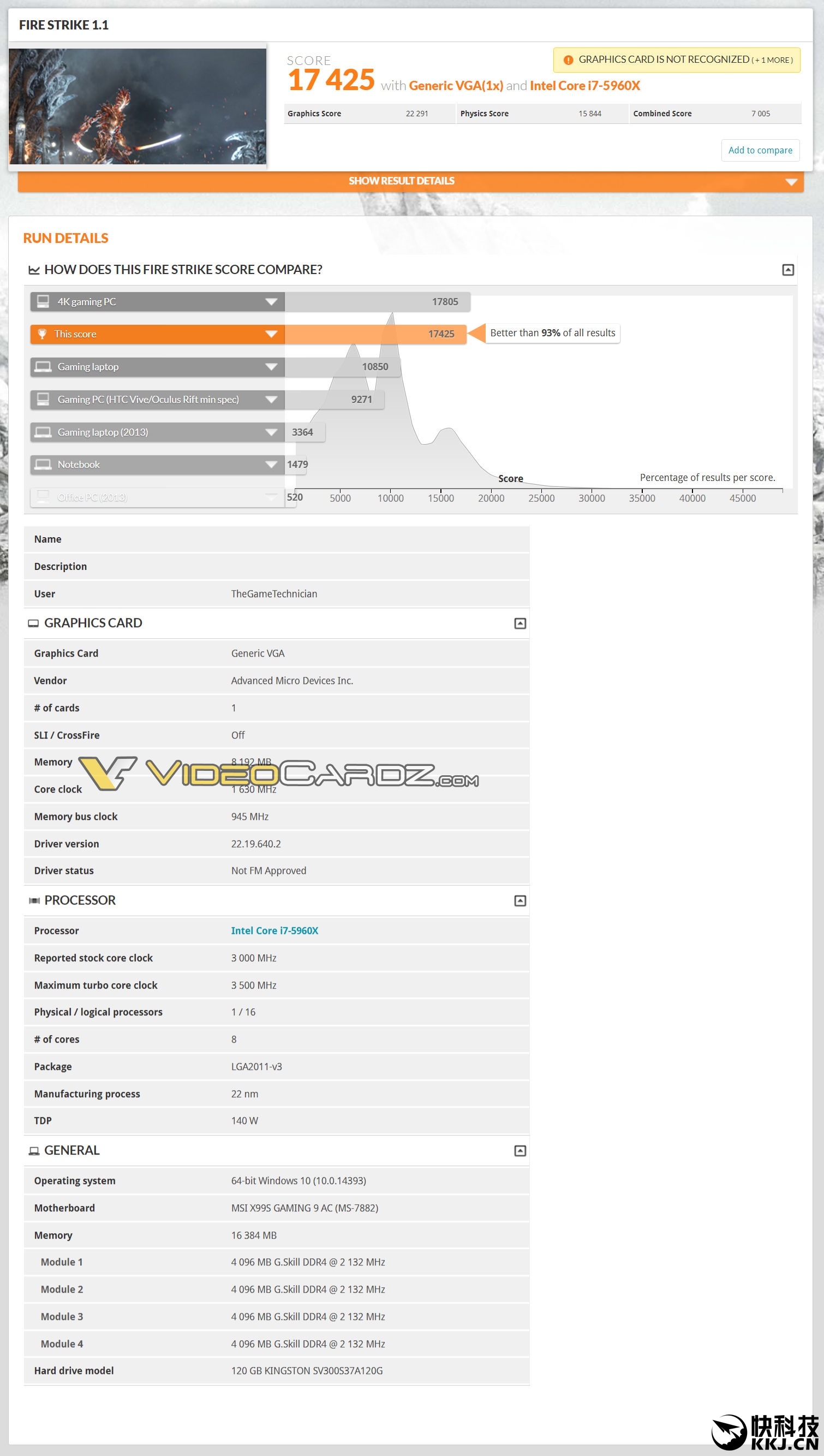Click the package value LGA2011-v3
This screenshot has height=1456, width=824.
tap(256, 1067)
